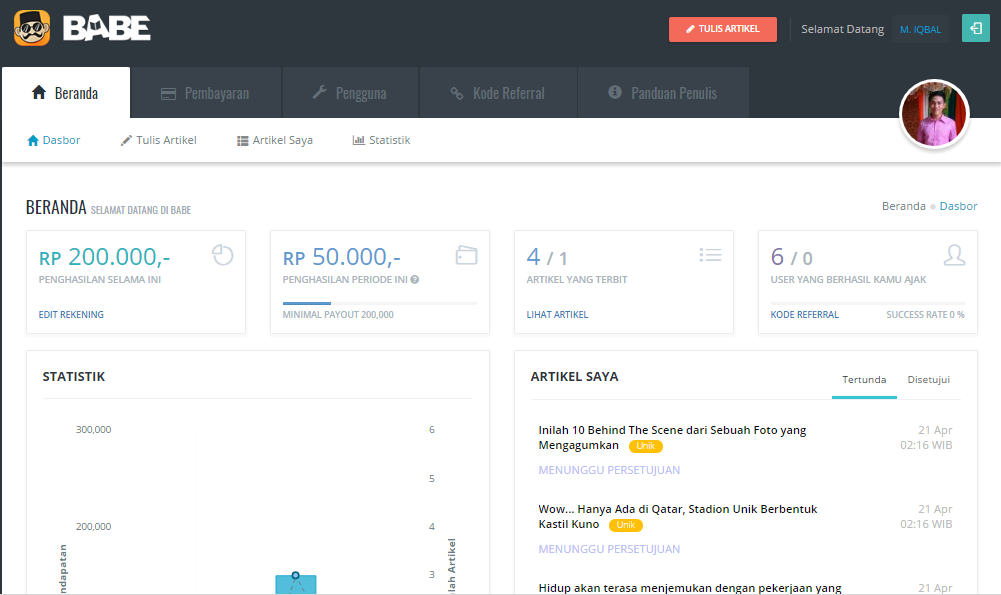Click the help icon beside Penghasilan Periode Ini
Screen dimensions: 1001x595
pos(415,280)
